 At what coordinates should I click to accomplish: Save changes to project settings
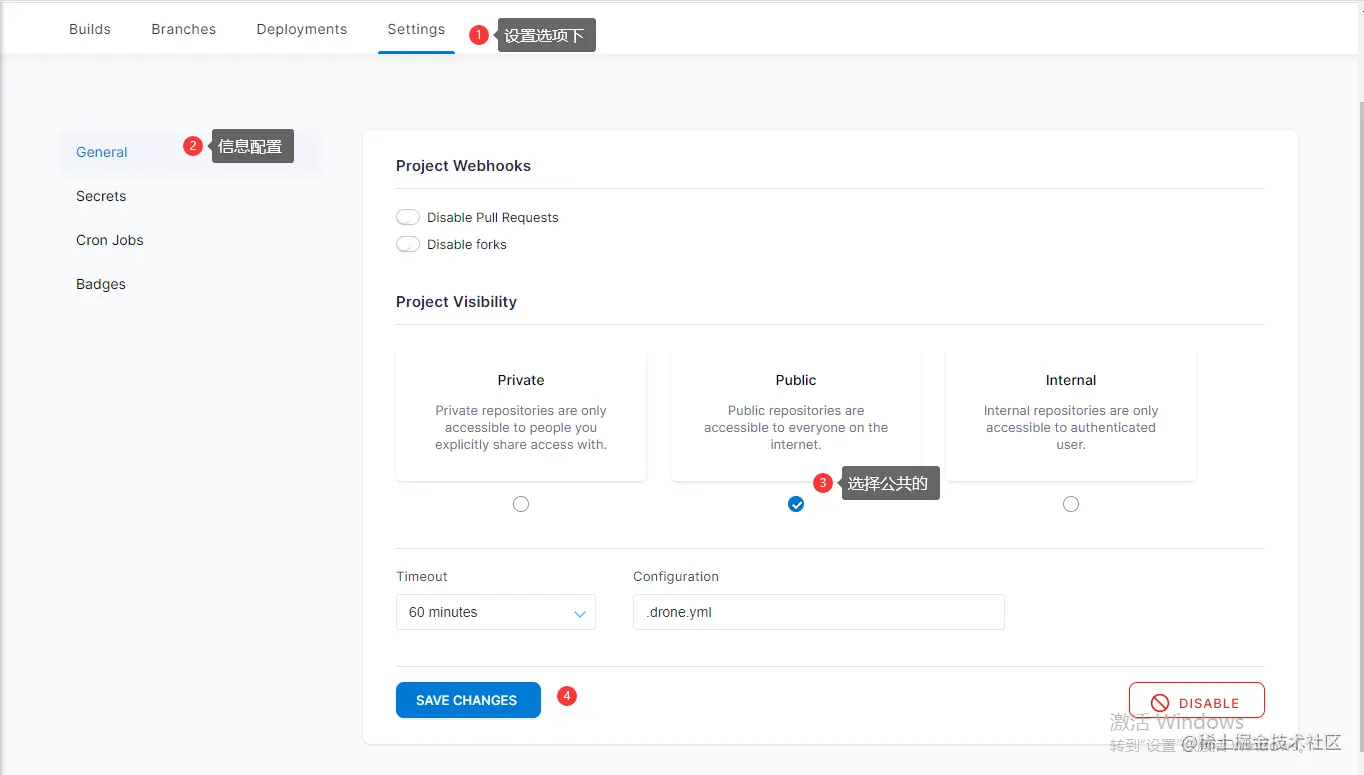pos(468,700)
